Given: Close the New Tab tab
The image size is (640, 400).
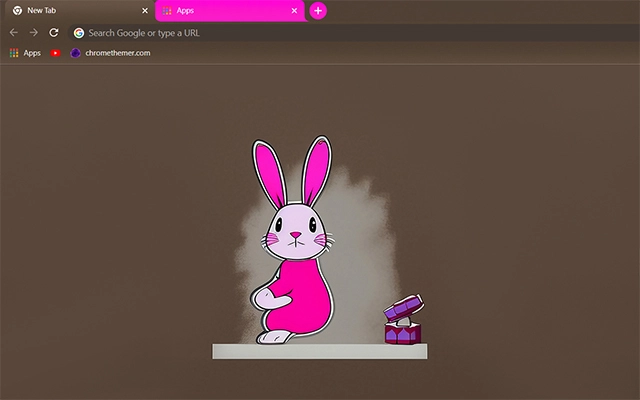Looking at the screenshot, I should tap(145, 11).
